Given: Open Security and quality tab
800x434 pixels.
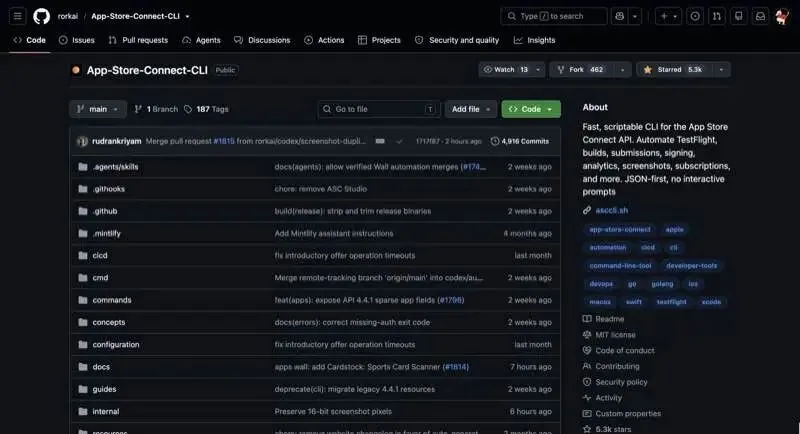Looking at the screenshot, I should coord(457,40).
